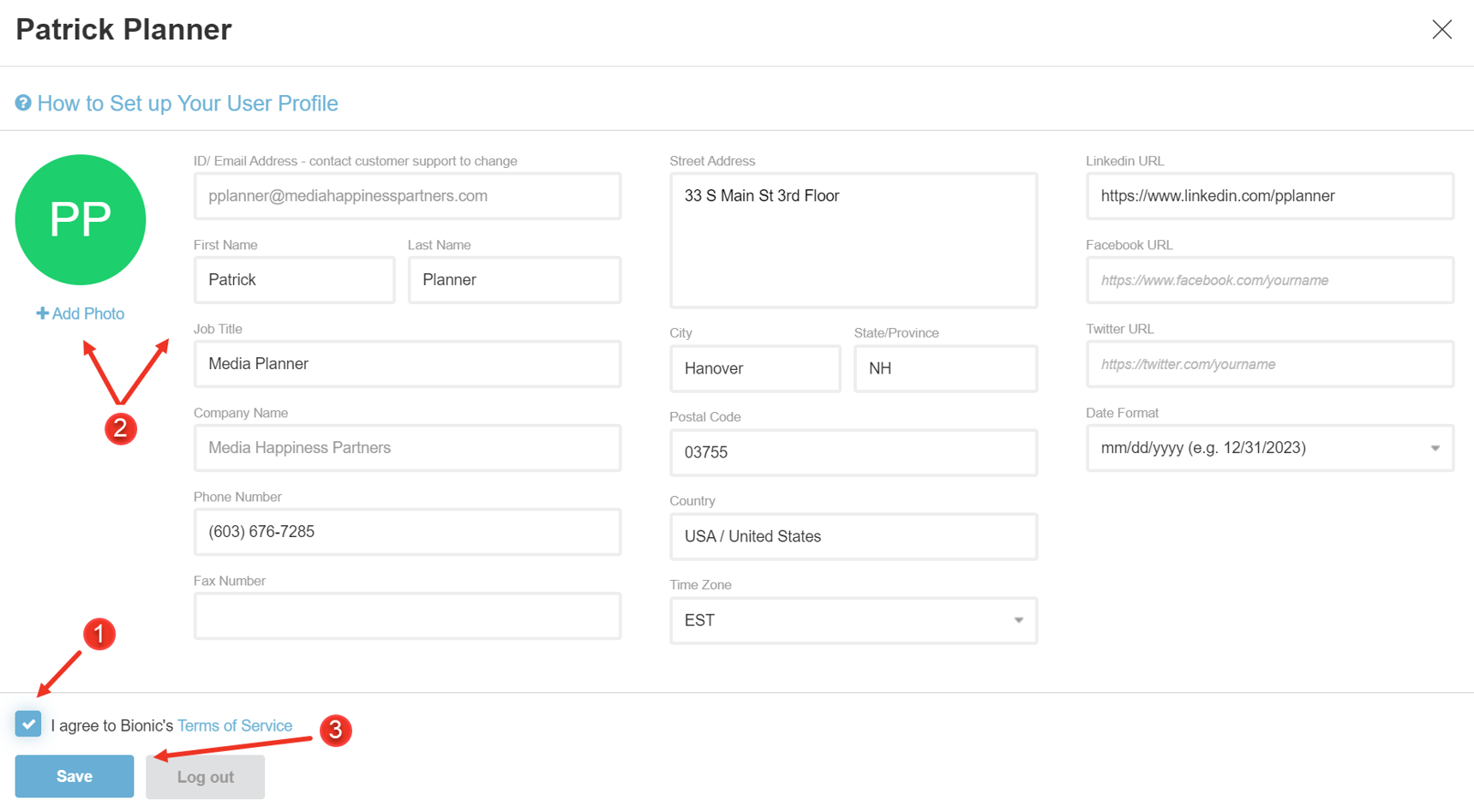Click the Linkedin URL field

[1270, 196]
